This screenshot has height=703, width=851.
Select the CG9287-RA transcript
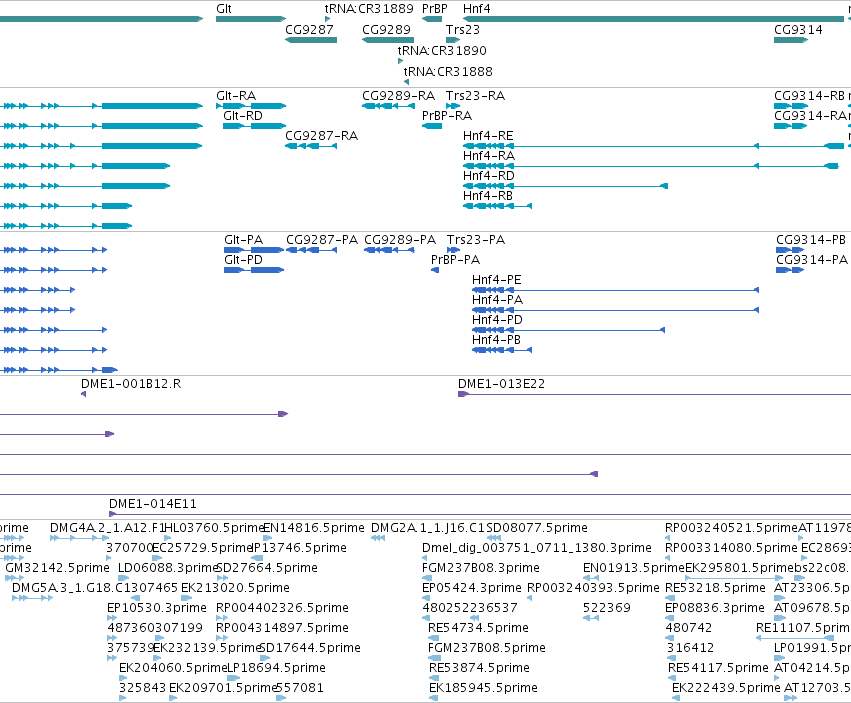(311, 146)
